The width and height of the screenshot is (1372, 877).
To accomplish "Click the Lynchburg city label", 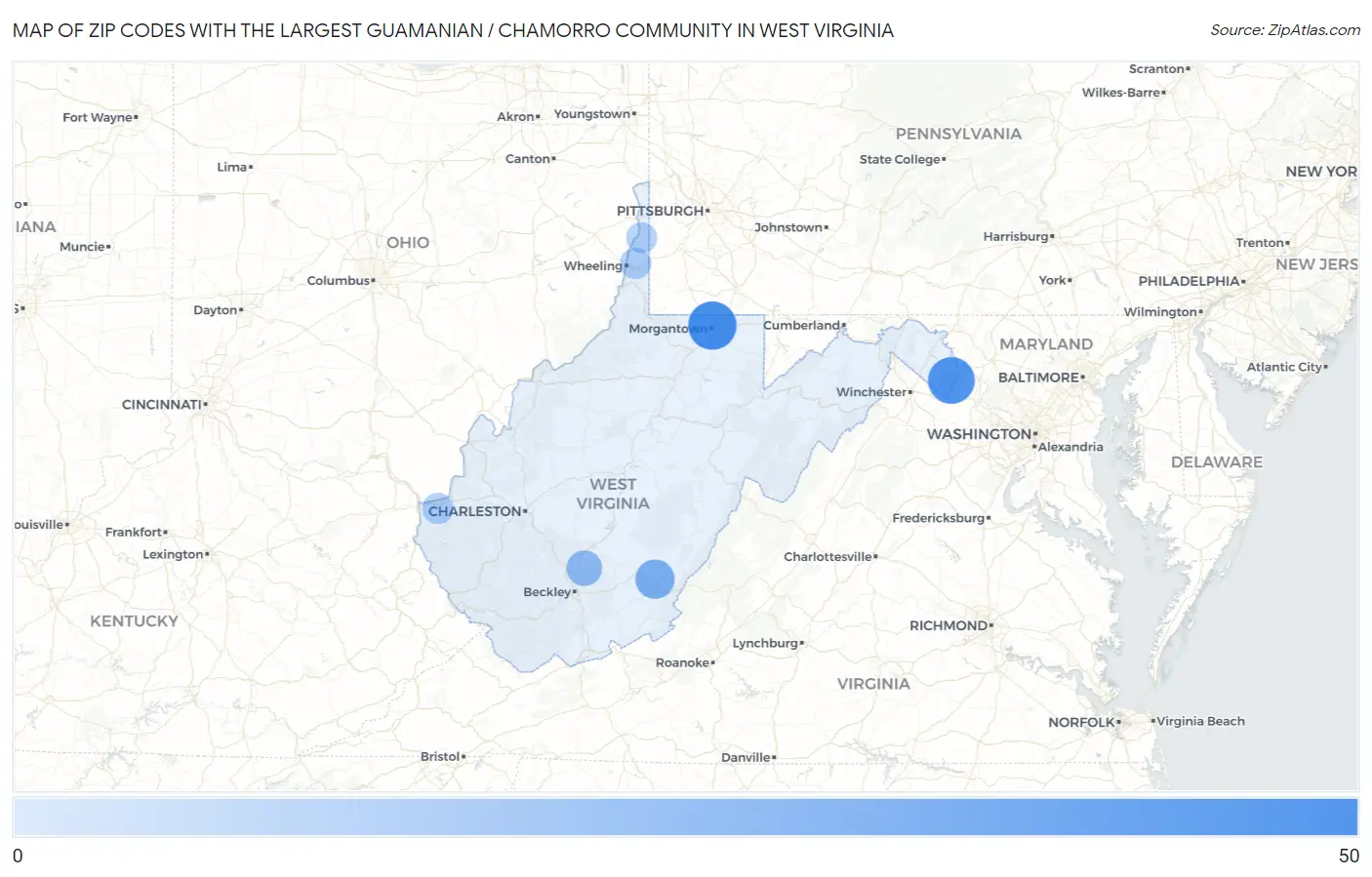I will [x=765, y=644].
